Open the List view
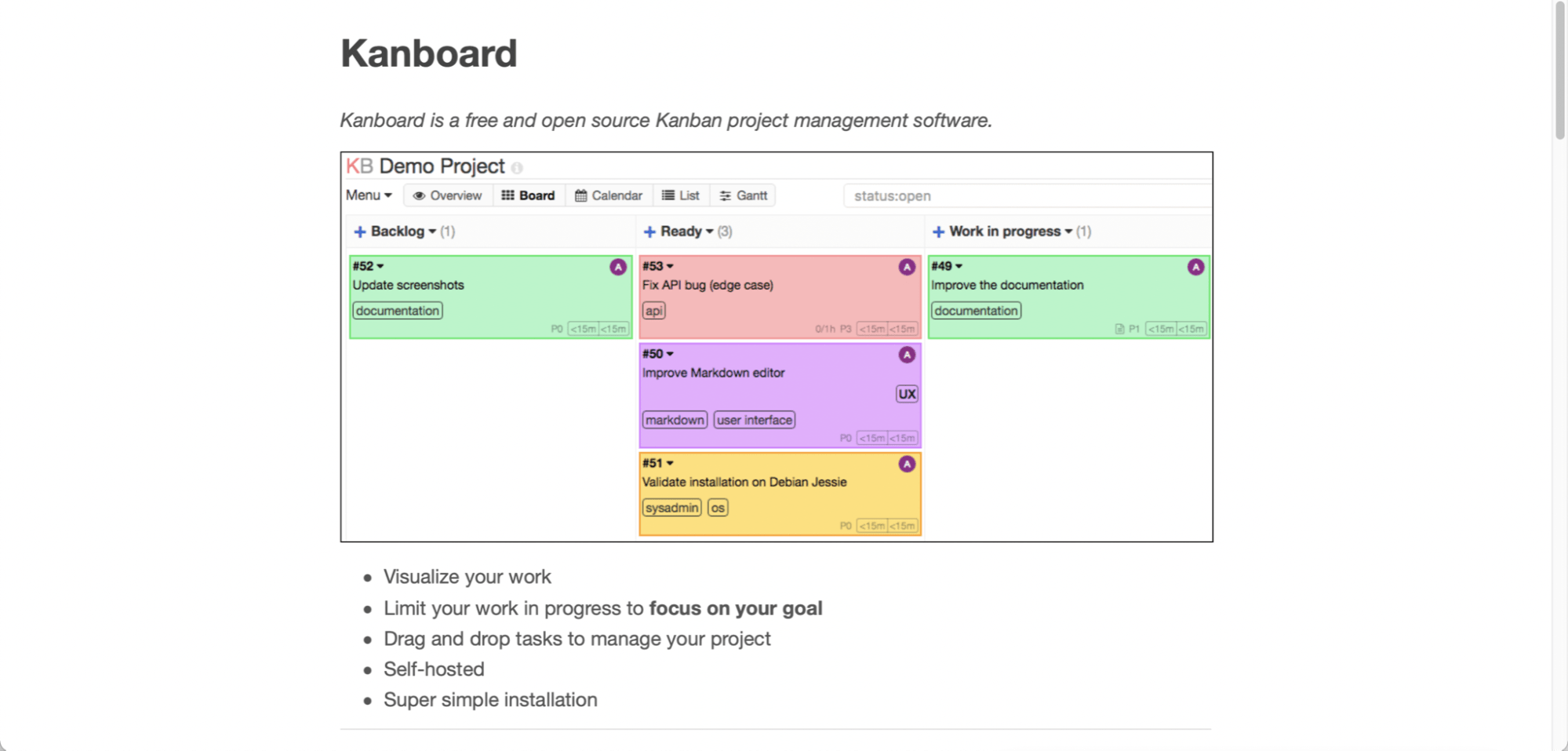 pos(681,195)
